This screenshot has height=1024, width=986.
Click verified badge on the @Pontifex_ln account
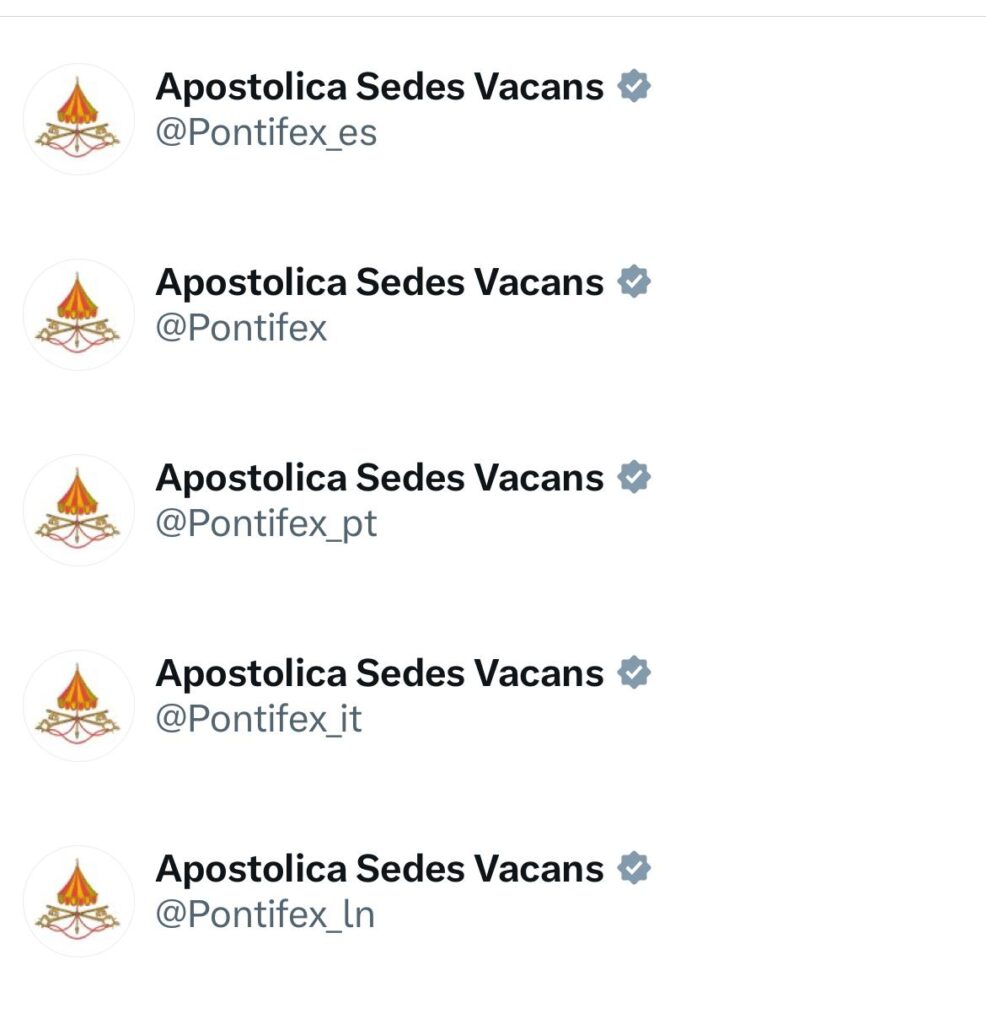click(634, 869)
